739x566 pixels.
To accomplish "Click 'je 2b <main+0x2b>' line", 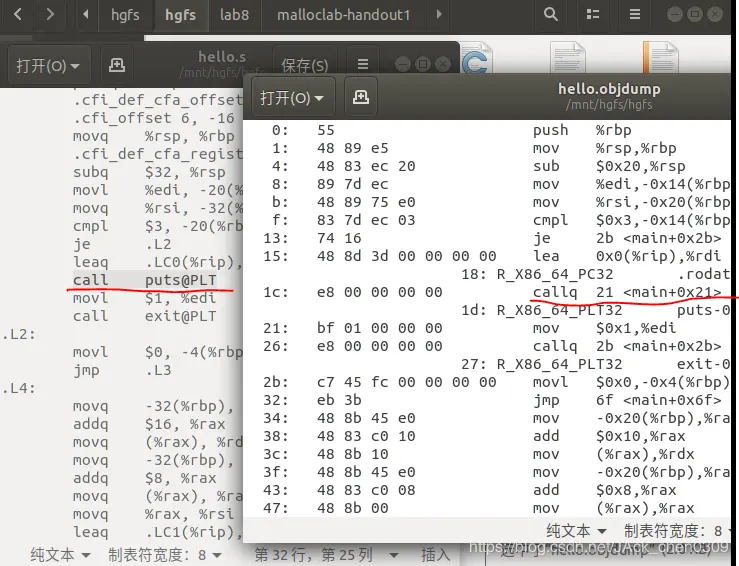I will click(x=627, y=238).
